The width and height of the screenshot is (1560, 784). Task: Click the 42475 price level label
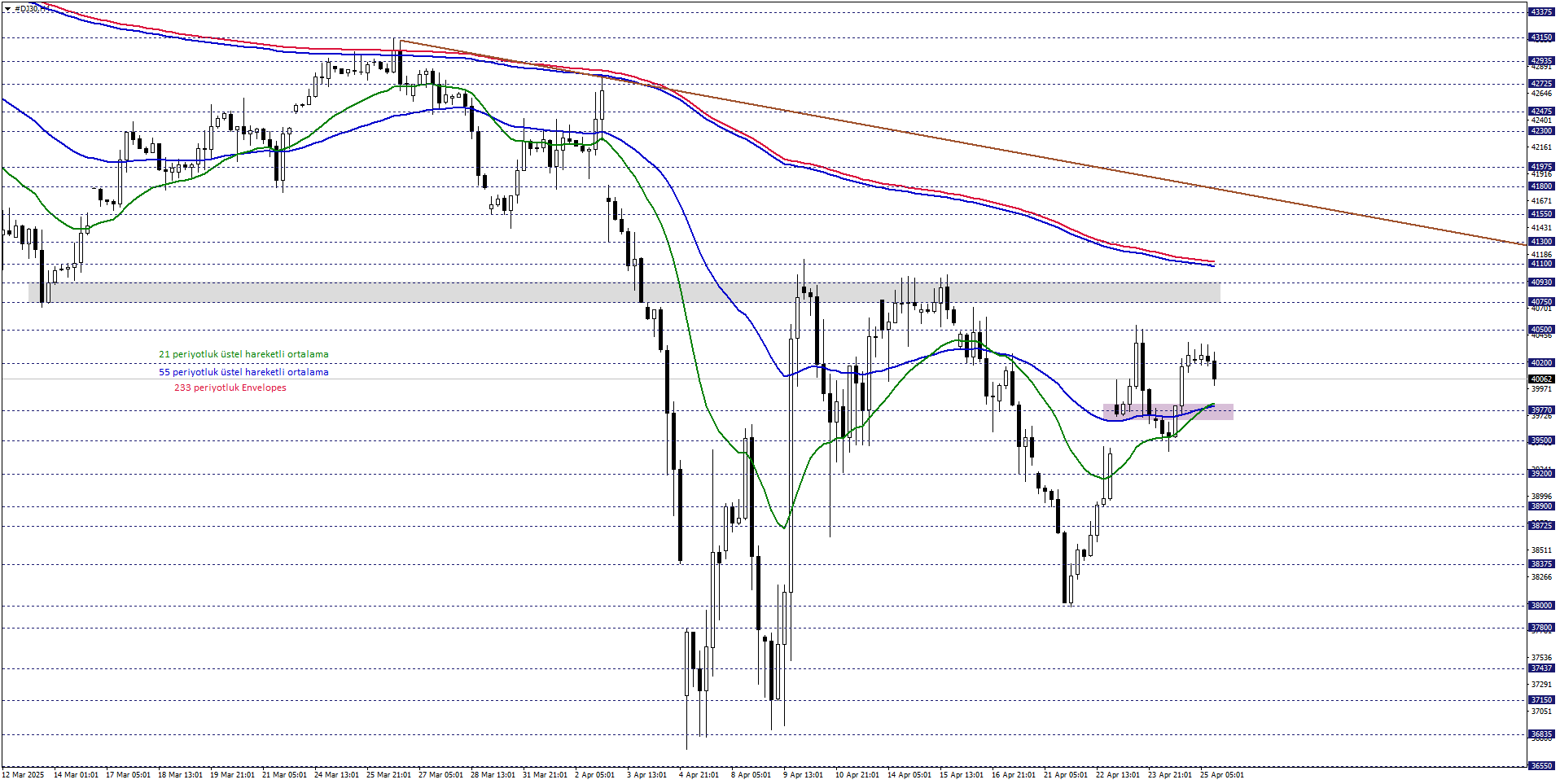tap(1542, 112)
